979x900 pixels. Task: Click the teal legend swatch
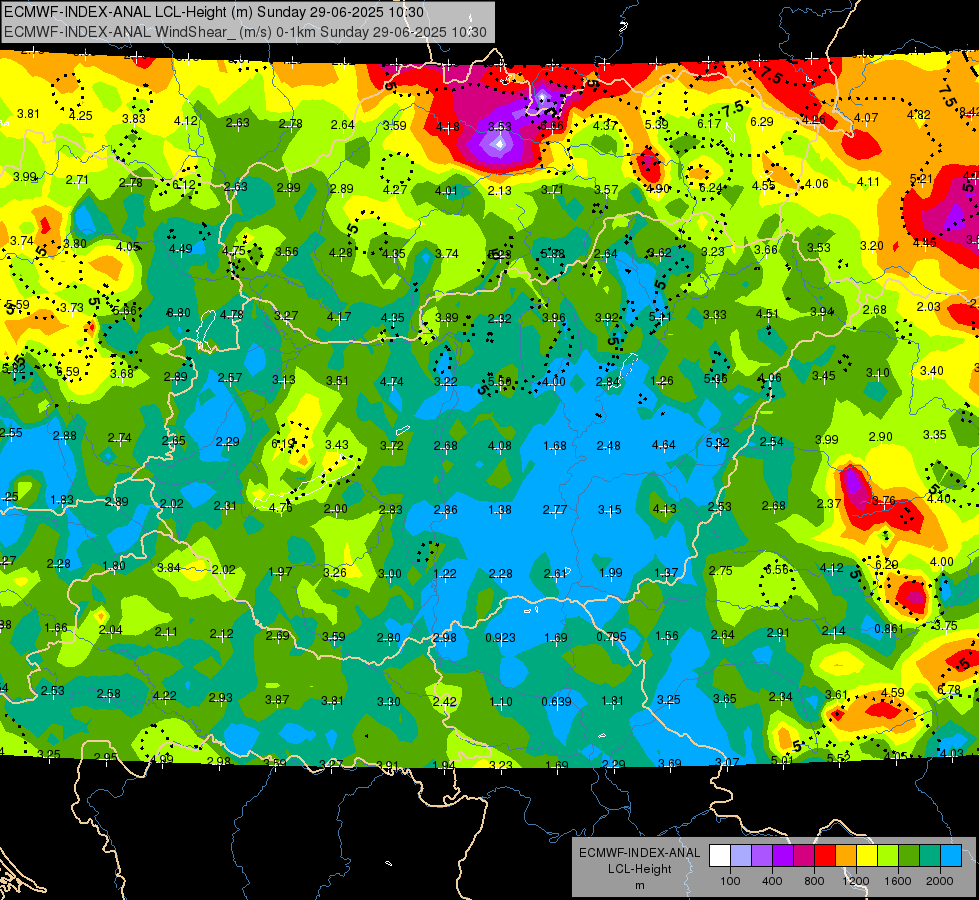coord(930,856)
